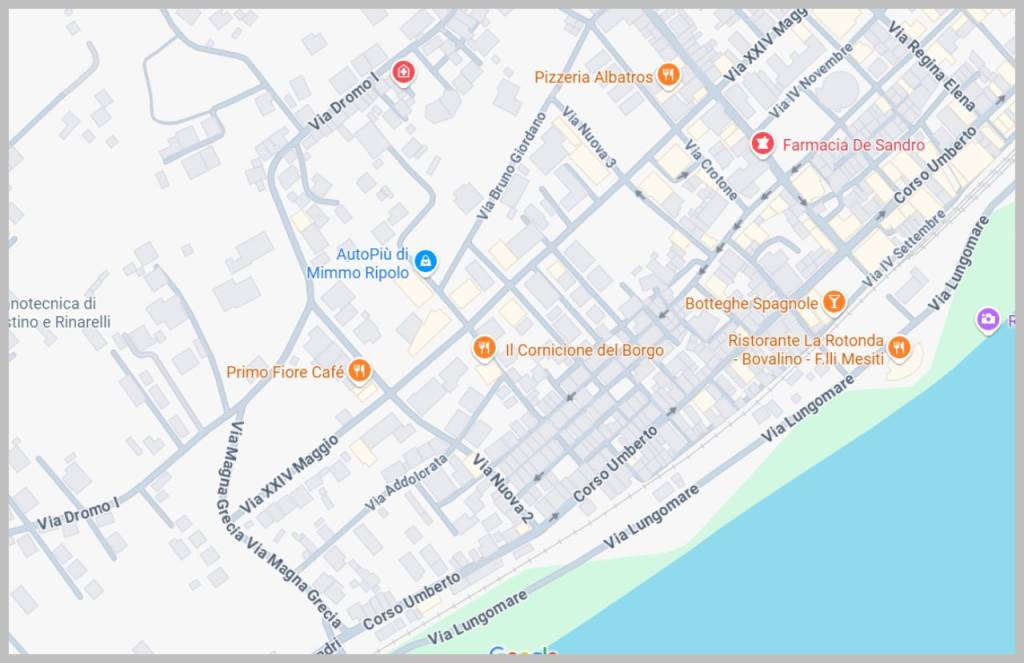The image size is (1024, 663).
Task: Select the Via Nuova 3 street label
Action: pos(589,137)
